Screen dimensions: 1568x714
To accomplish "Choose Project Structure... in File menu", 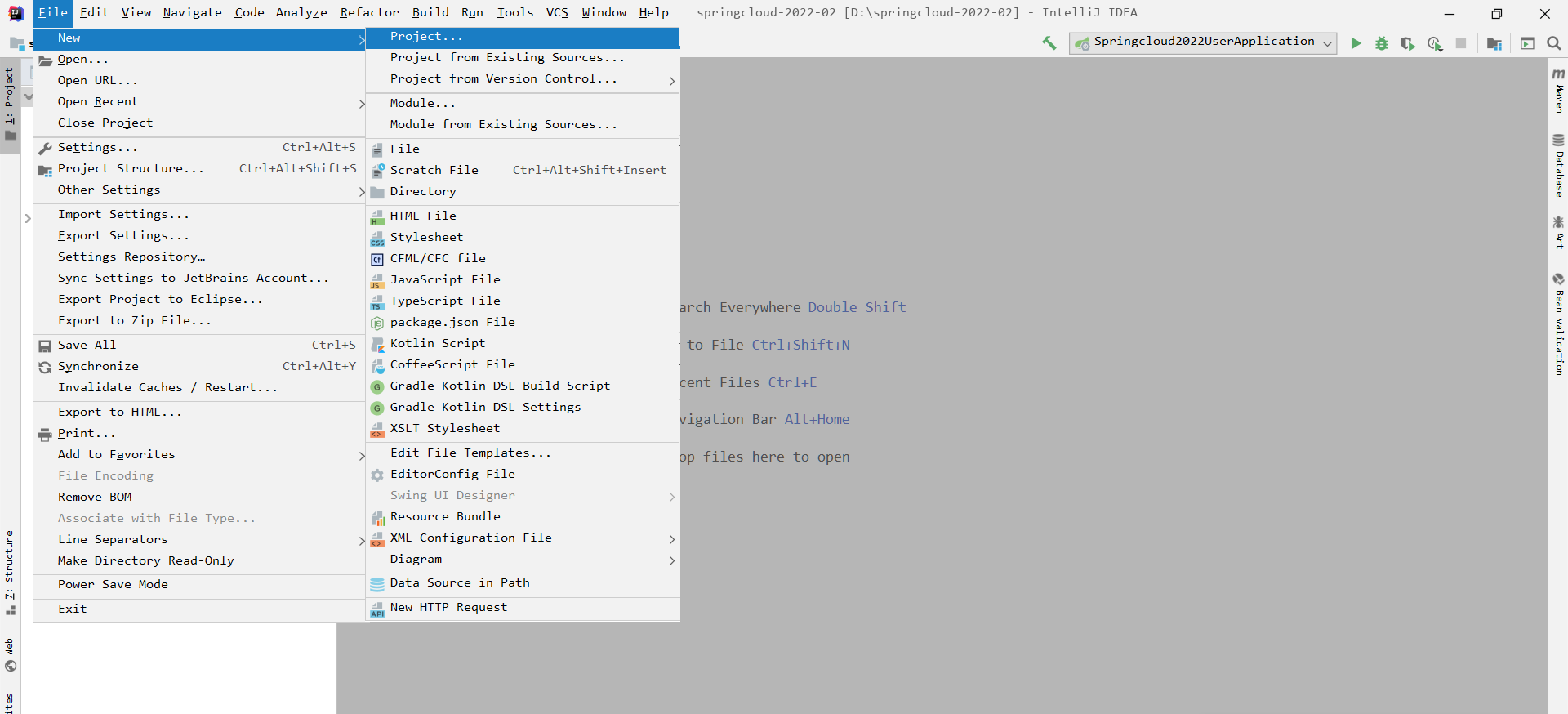I will (x=199, y=168).
